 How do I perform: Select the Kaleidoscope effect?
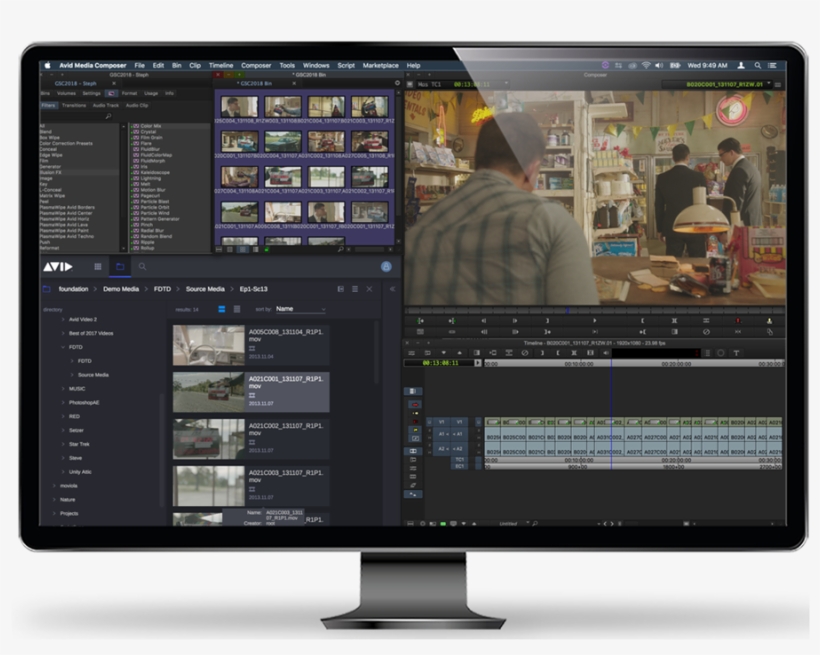(155, 172)
